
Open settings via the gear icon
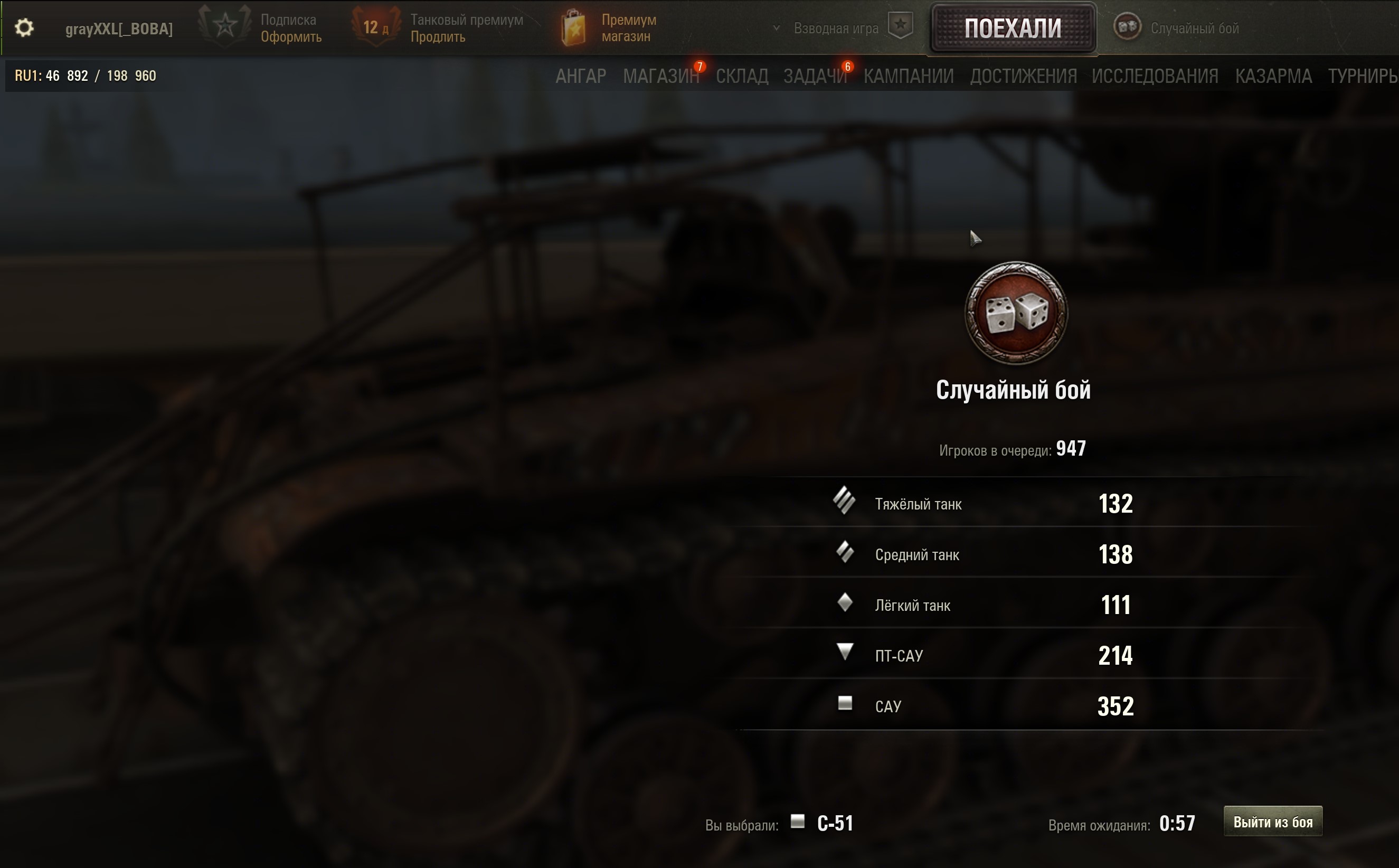[x=24, y=27]
